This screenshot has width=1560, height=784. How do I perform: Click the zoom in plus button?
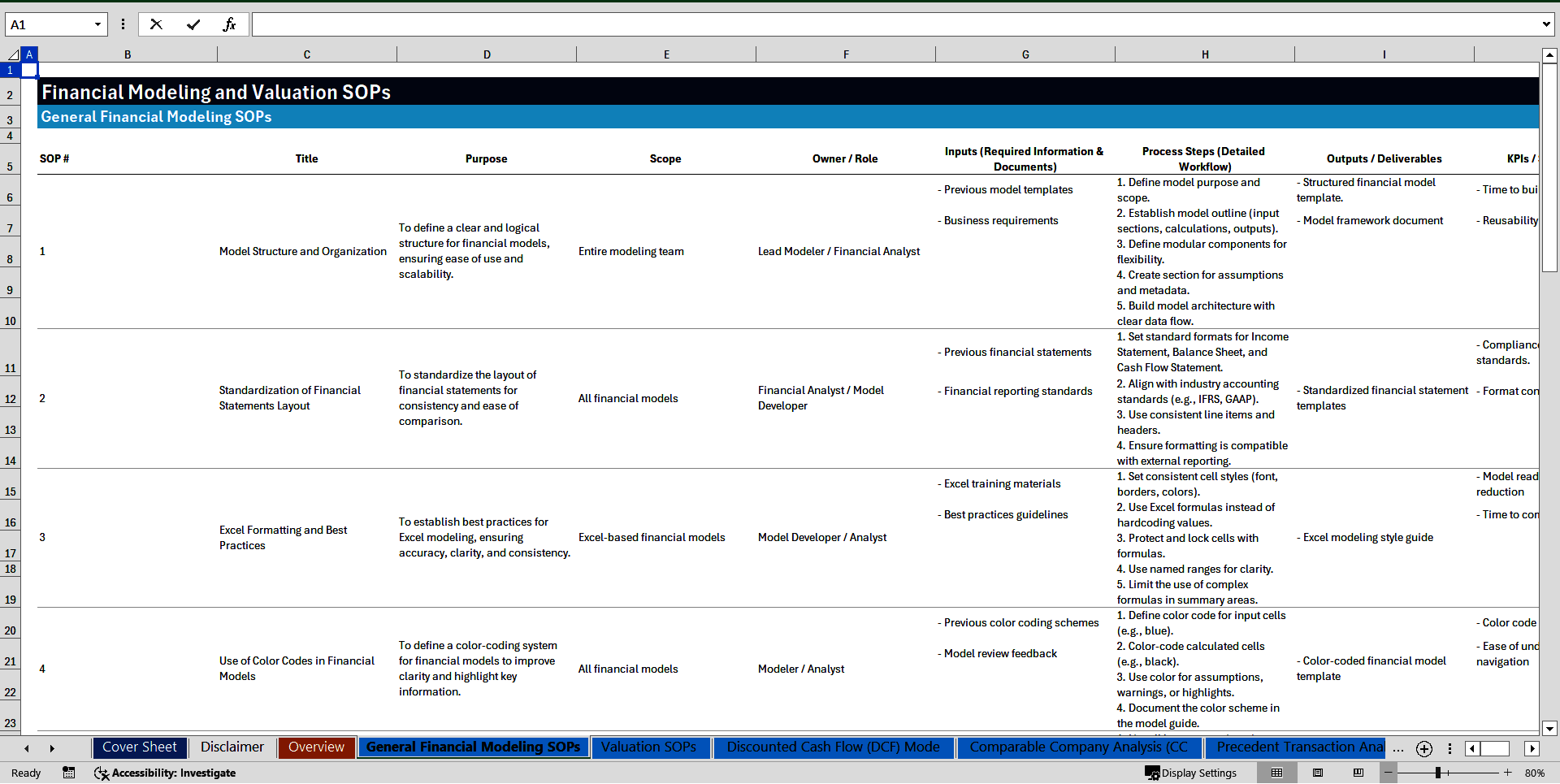coord(1507,773)
